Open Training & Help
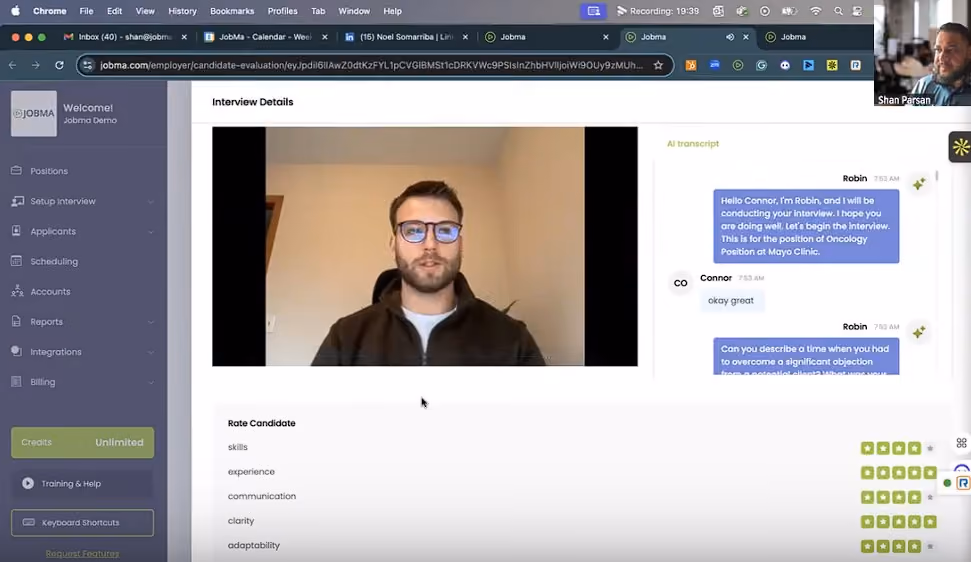 pyautogui.click(x=82, y=483)
